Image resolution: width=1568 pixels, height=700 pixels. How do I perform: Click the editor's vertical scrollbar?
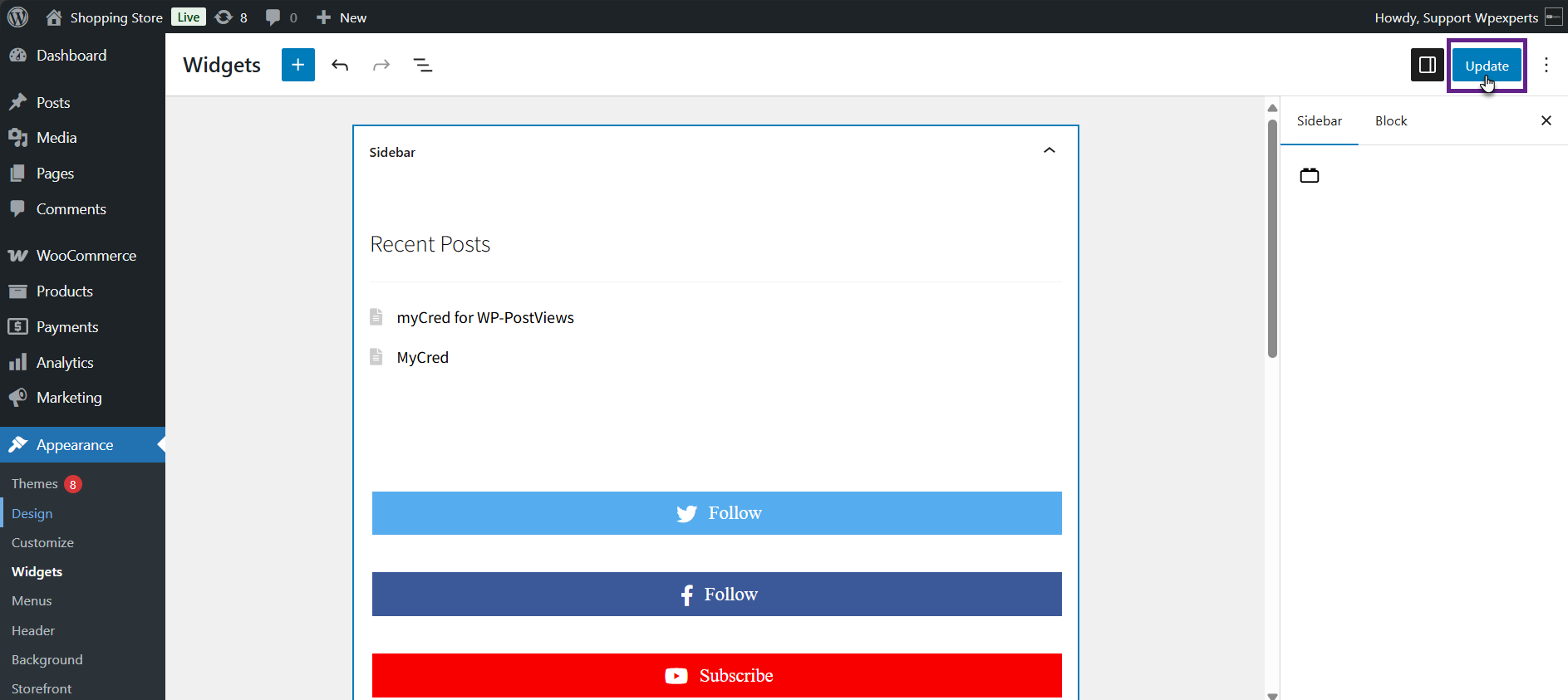click(1272, 241)
